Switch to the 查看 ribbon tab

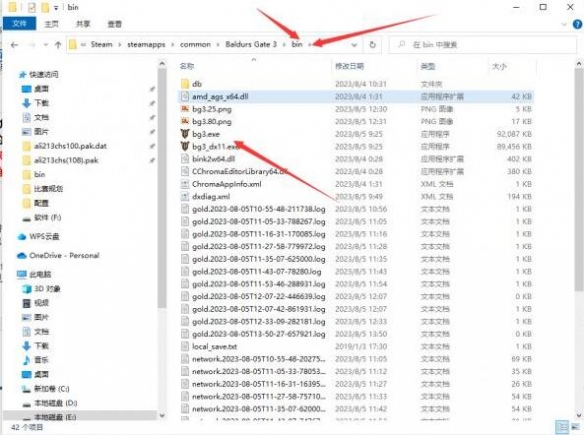[114, 24]
